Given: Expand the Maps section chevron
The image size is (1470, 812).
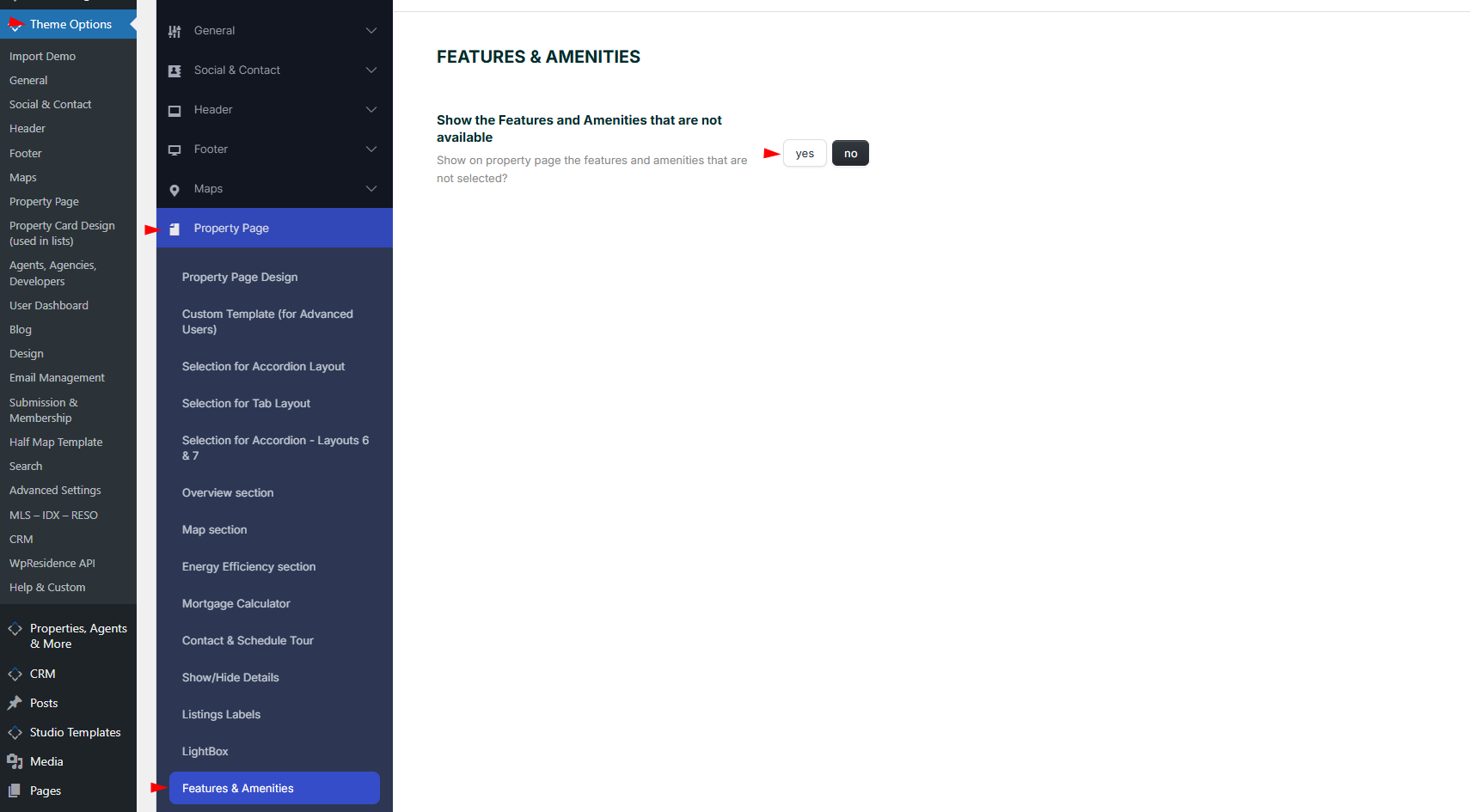Looking at the screenshot, I should [x=371, y=189].
